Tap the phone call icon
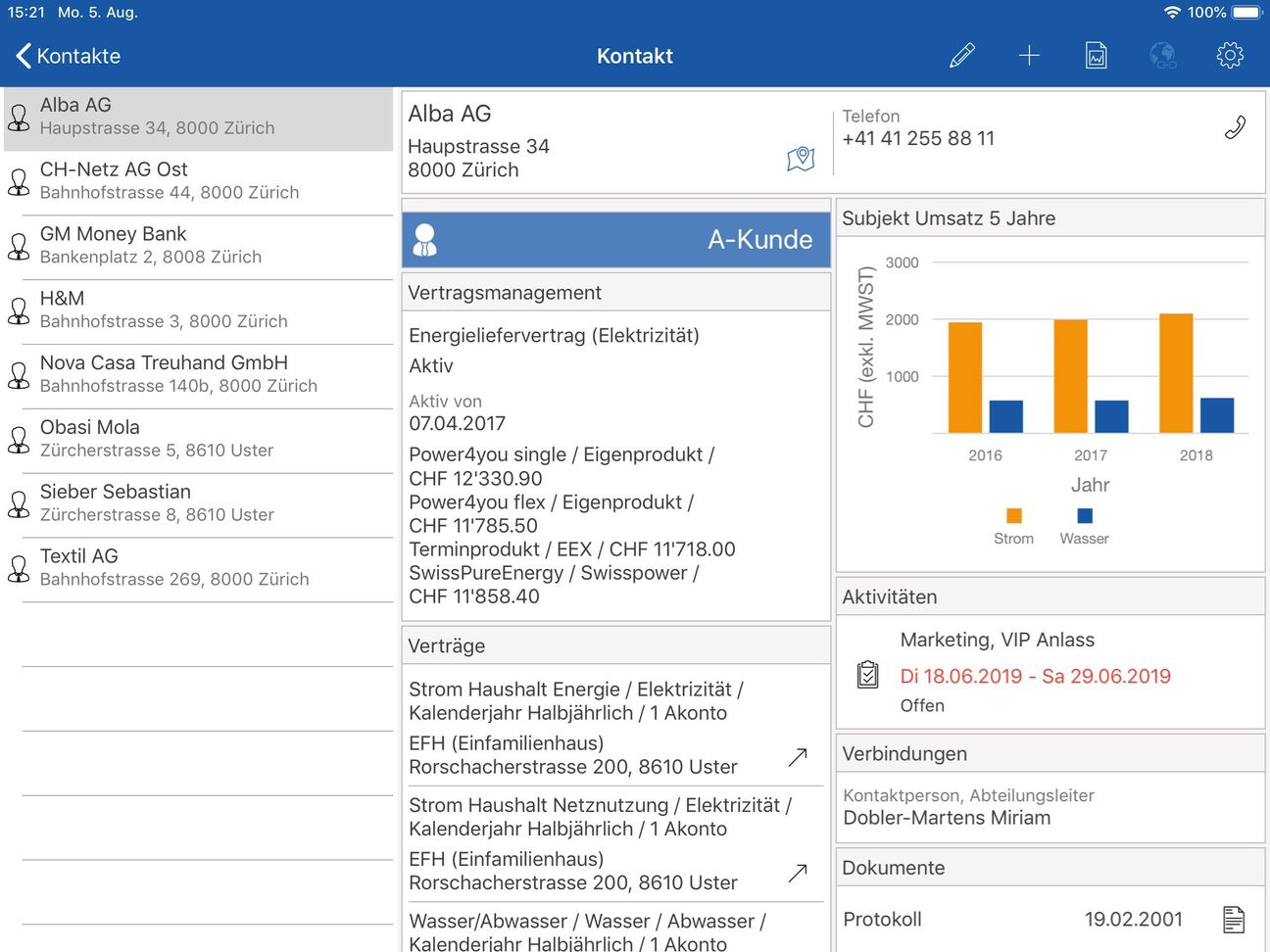This screenshot has height=952, width=1270. [x=1235, y=127]
